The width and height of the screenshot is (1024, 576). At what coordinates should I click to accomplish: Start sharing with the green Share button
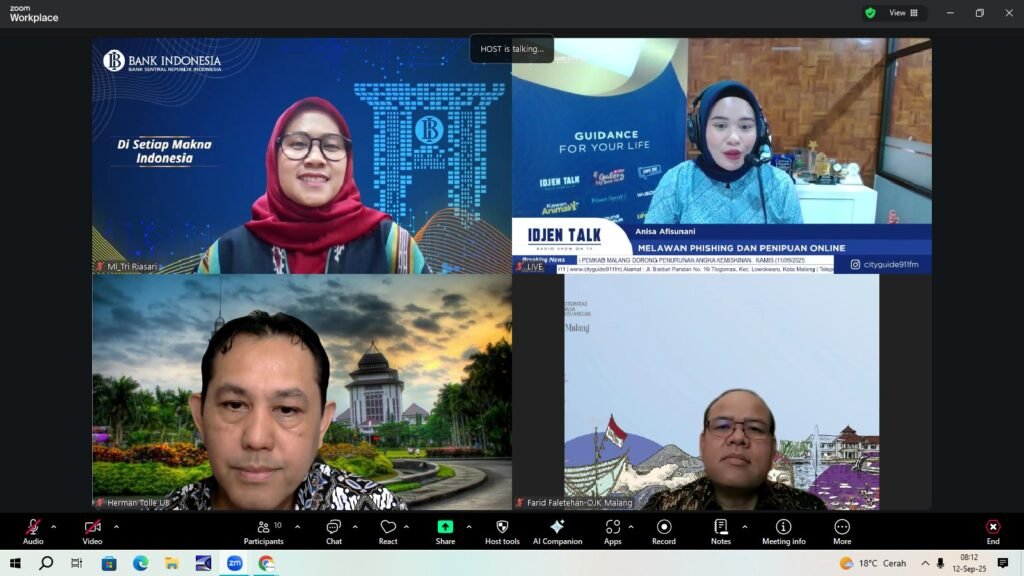click(445, 532)
